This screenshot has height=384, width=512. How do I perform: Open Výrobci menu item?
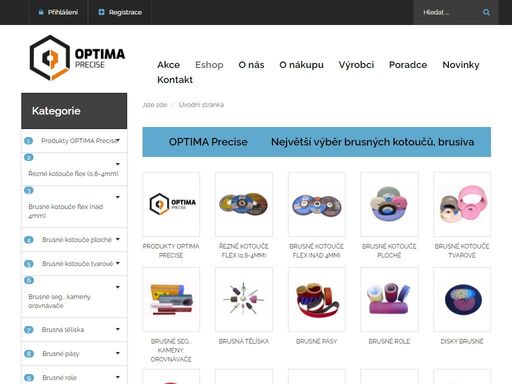356,65
